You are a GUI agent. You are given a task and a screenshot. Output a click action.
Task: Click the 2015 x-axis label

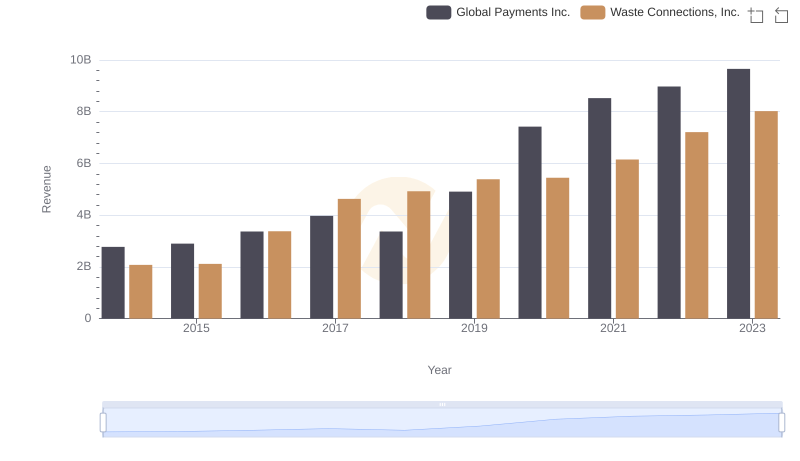(196, 328)
